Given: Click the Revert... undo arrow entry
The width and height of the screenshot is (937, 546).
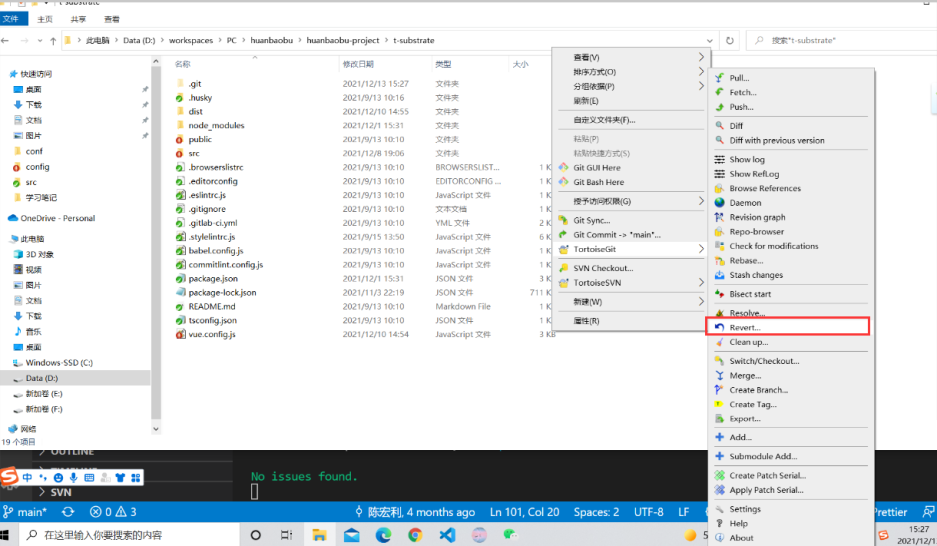Looking at the screenshot, I should 745,327.
